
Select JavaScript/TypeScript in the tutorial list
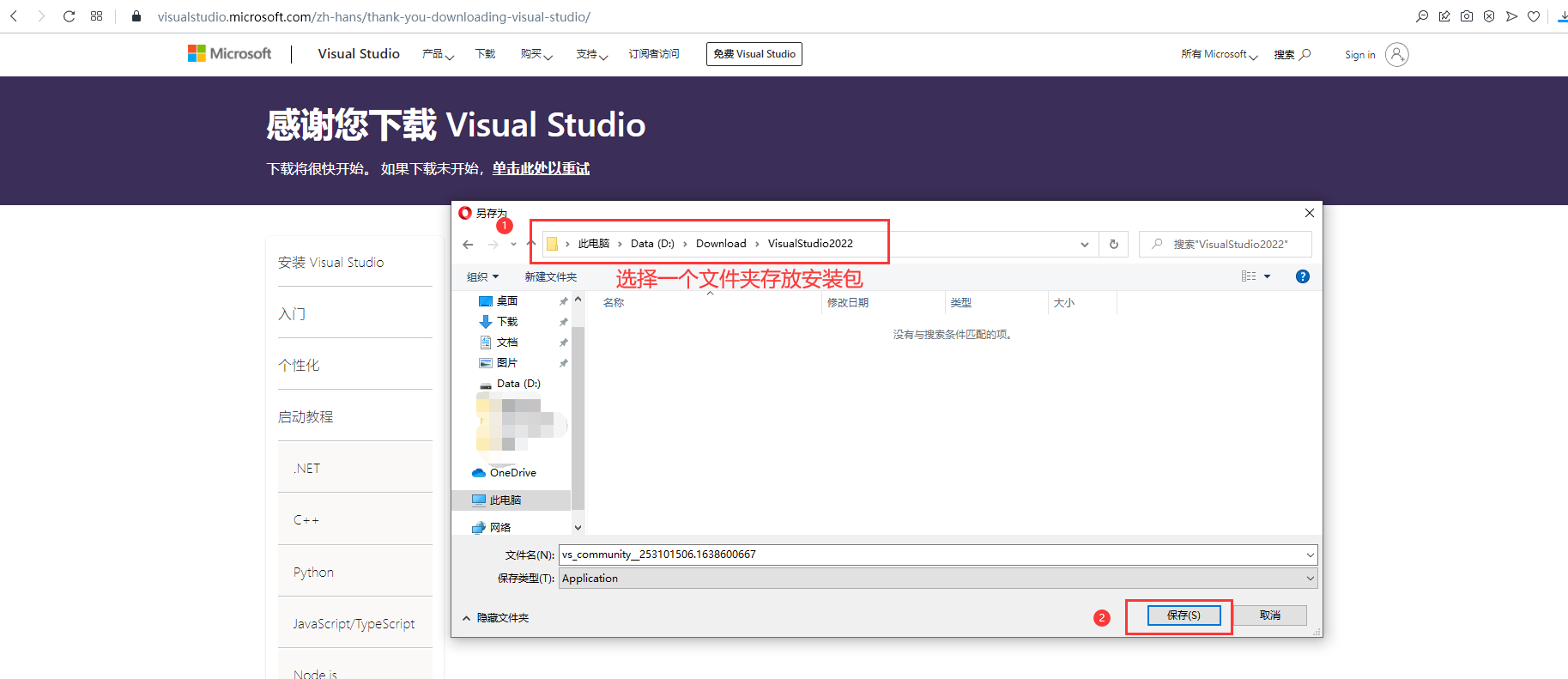355,623
